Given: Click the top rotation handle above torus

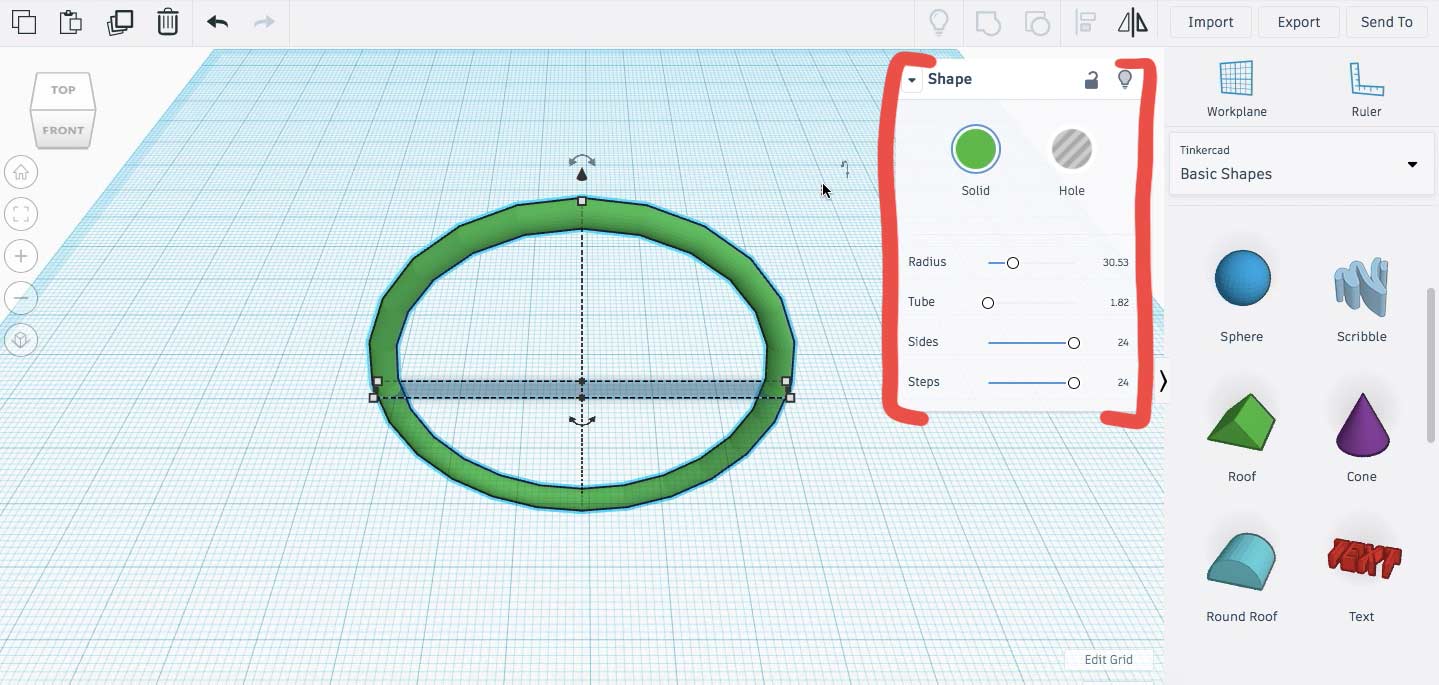Looking at the screenshot, I should 582,160.
